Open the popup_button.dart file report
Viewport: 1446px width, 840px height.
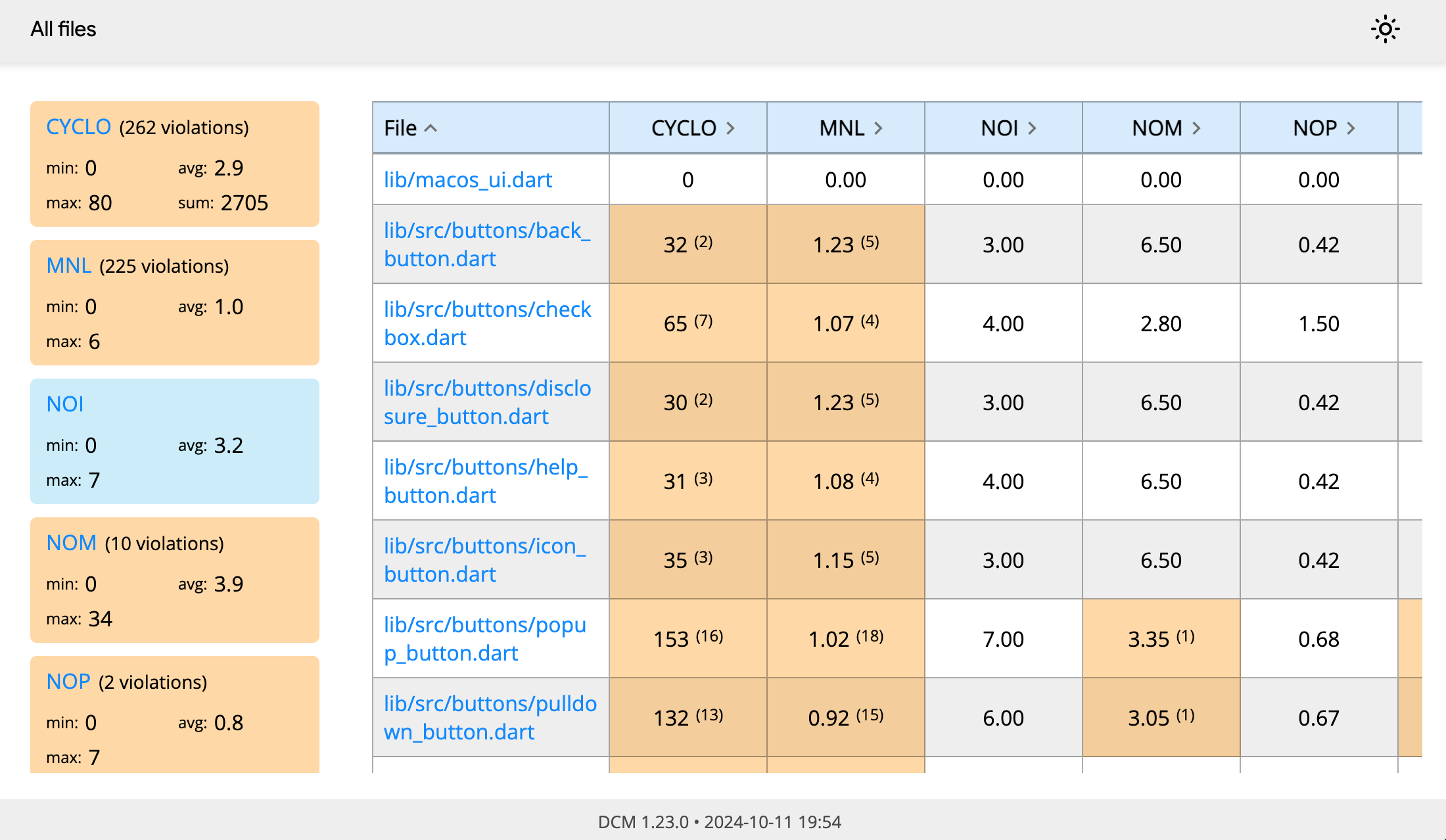click(485, 639)
